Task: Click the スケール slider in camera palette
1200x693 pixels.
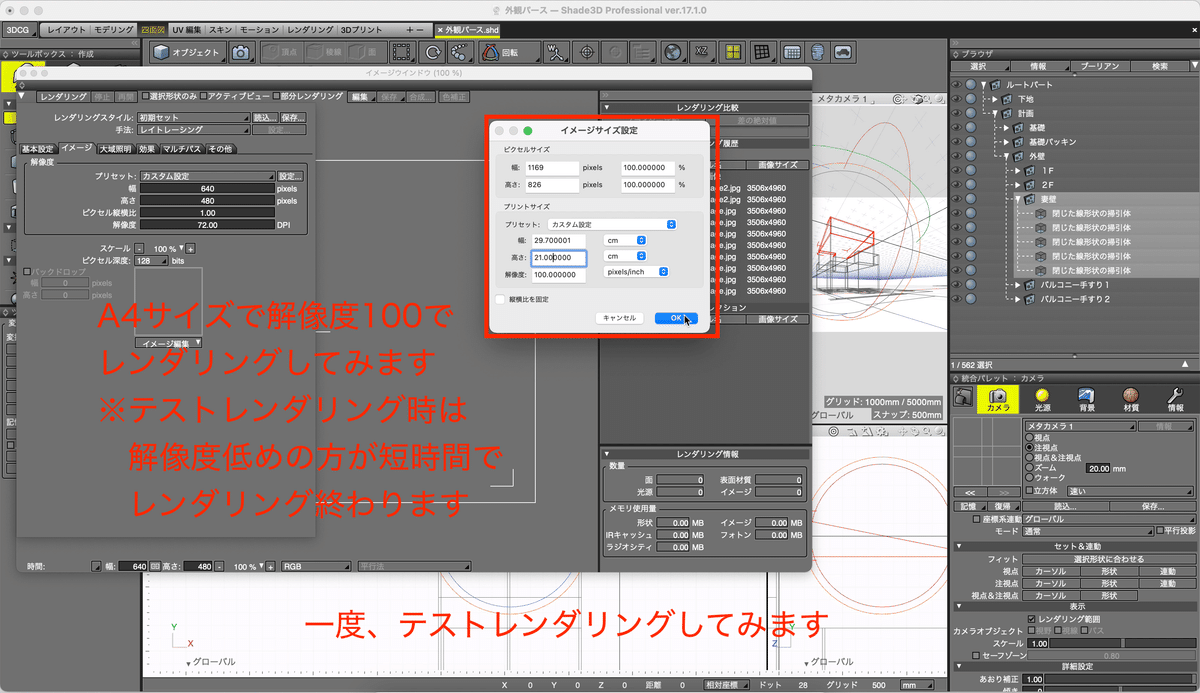Action: 1125,643
